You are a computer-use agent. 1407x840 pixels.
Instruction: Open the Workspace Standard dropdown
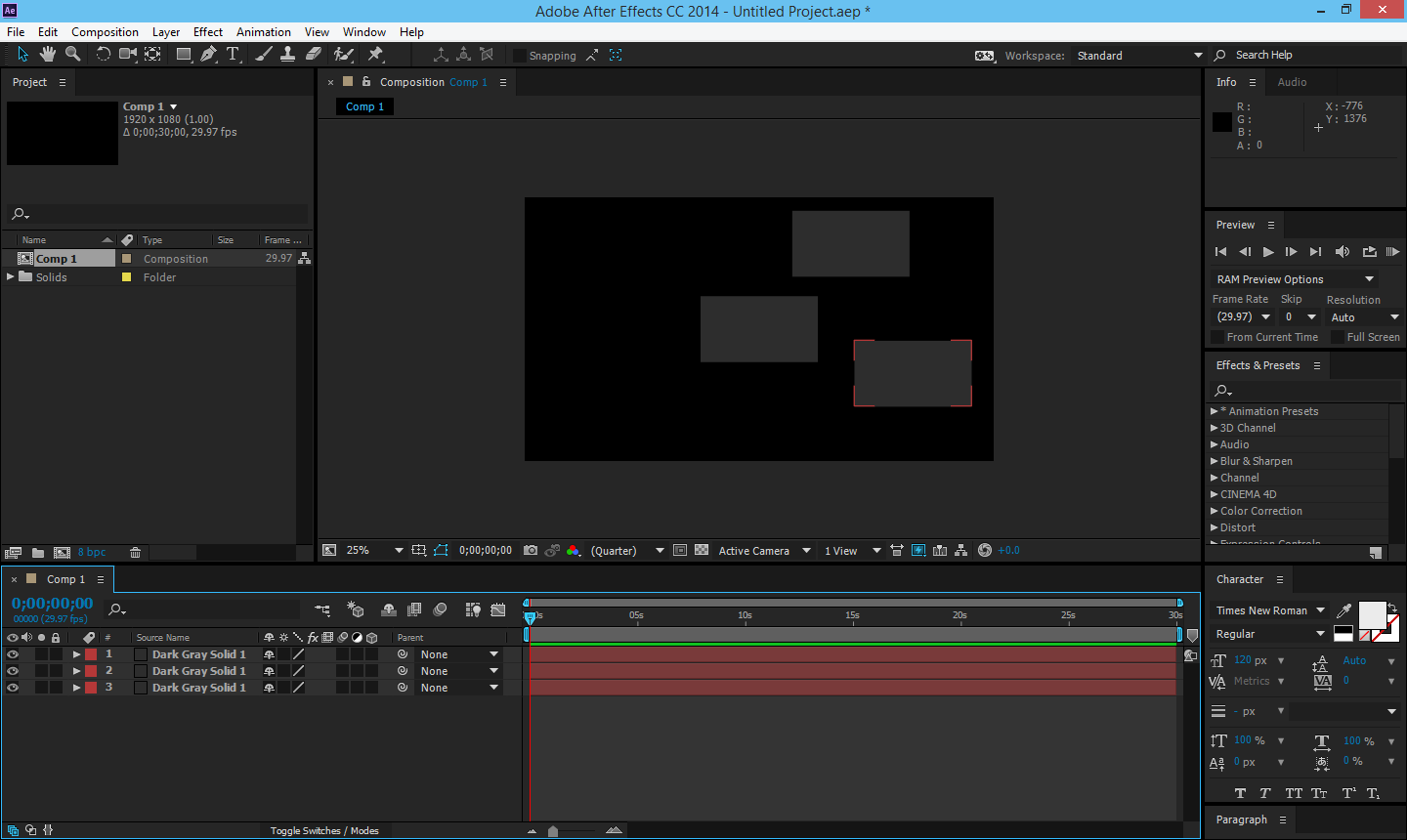coord(1138,56)
